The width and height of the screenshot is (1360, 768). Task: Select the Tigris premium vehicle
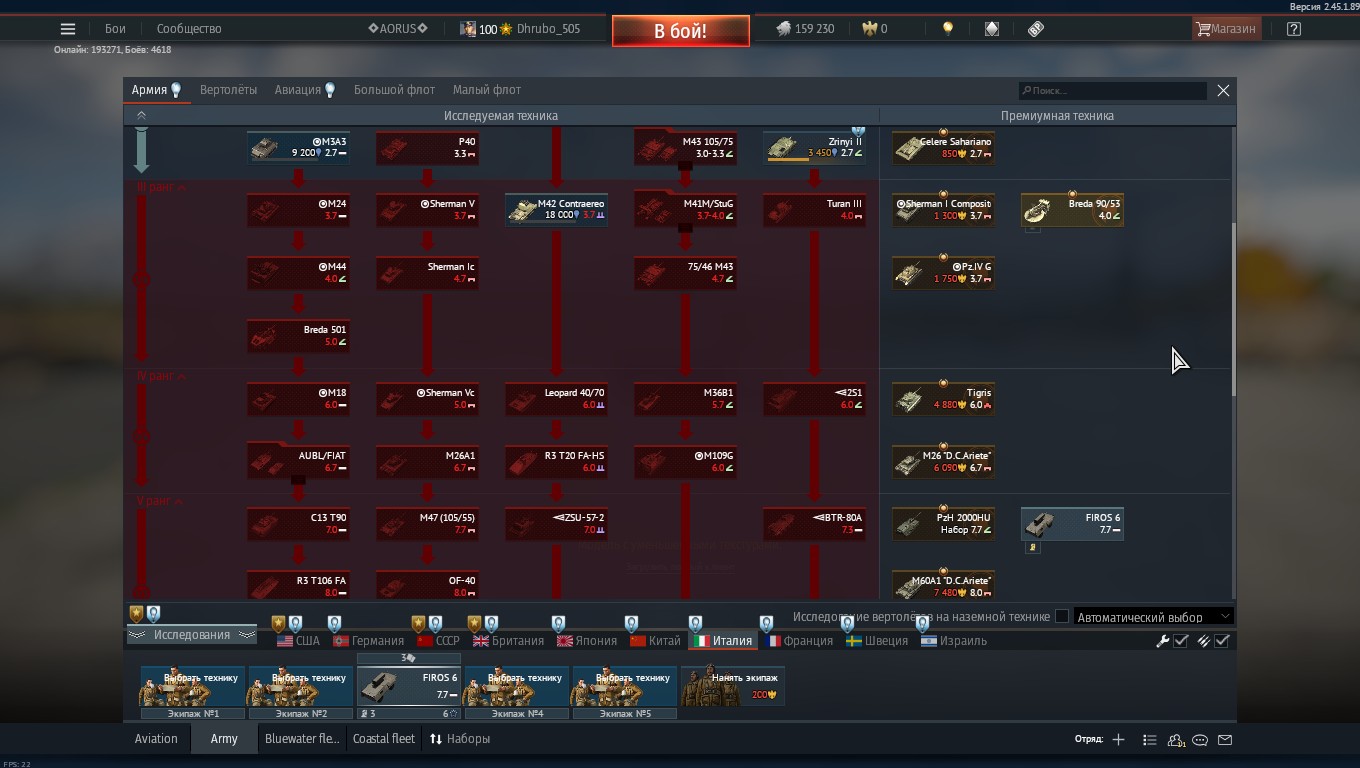tap(943, 398)
